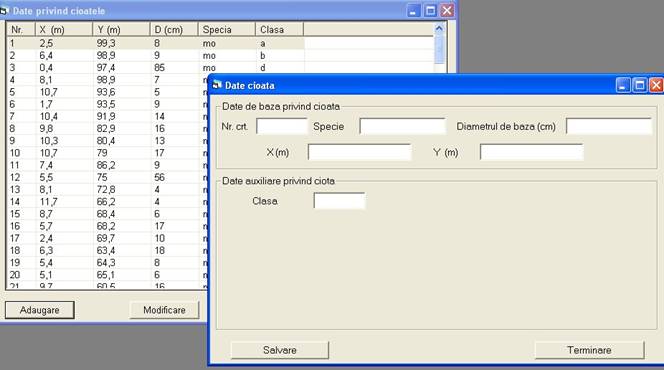Select row 9 with Y 80,4
The image size is (664, 370).
click(x=107, y=141)
